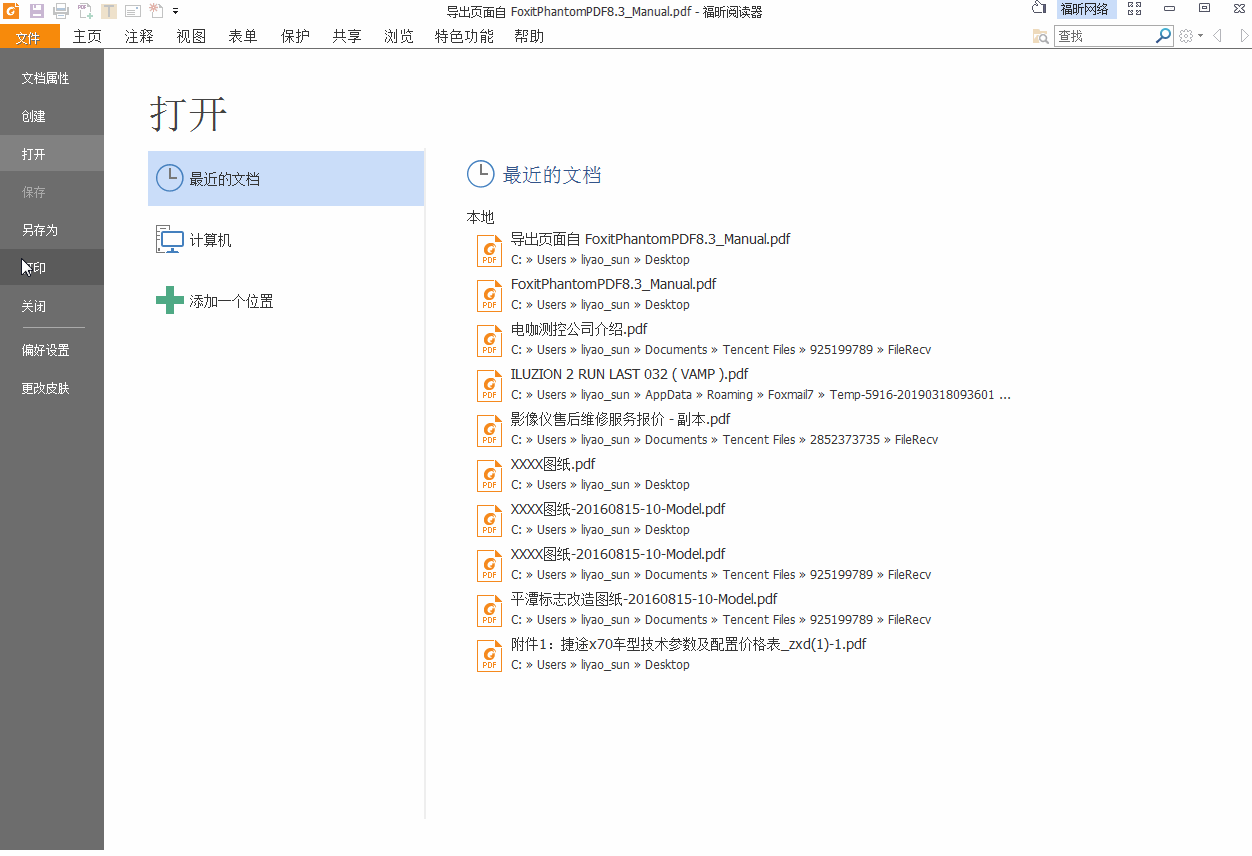This screenshot has width=1252, height=856.
Task: Open 导出页面自 FoxitPhantomPDF8.3_Manual.pdf
Action: [650, 239]
